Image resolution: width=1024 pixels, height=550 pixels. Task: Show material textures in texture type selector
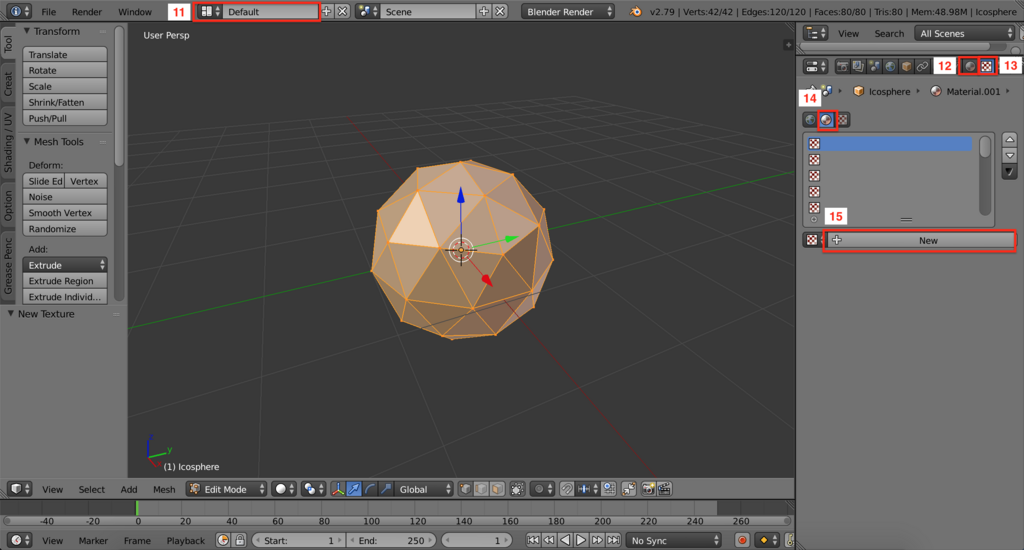(x=827, y=120)
